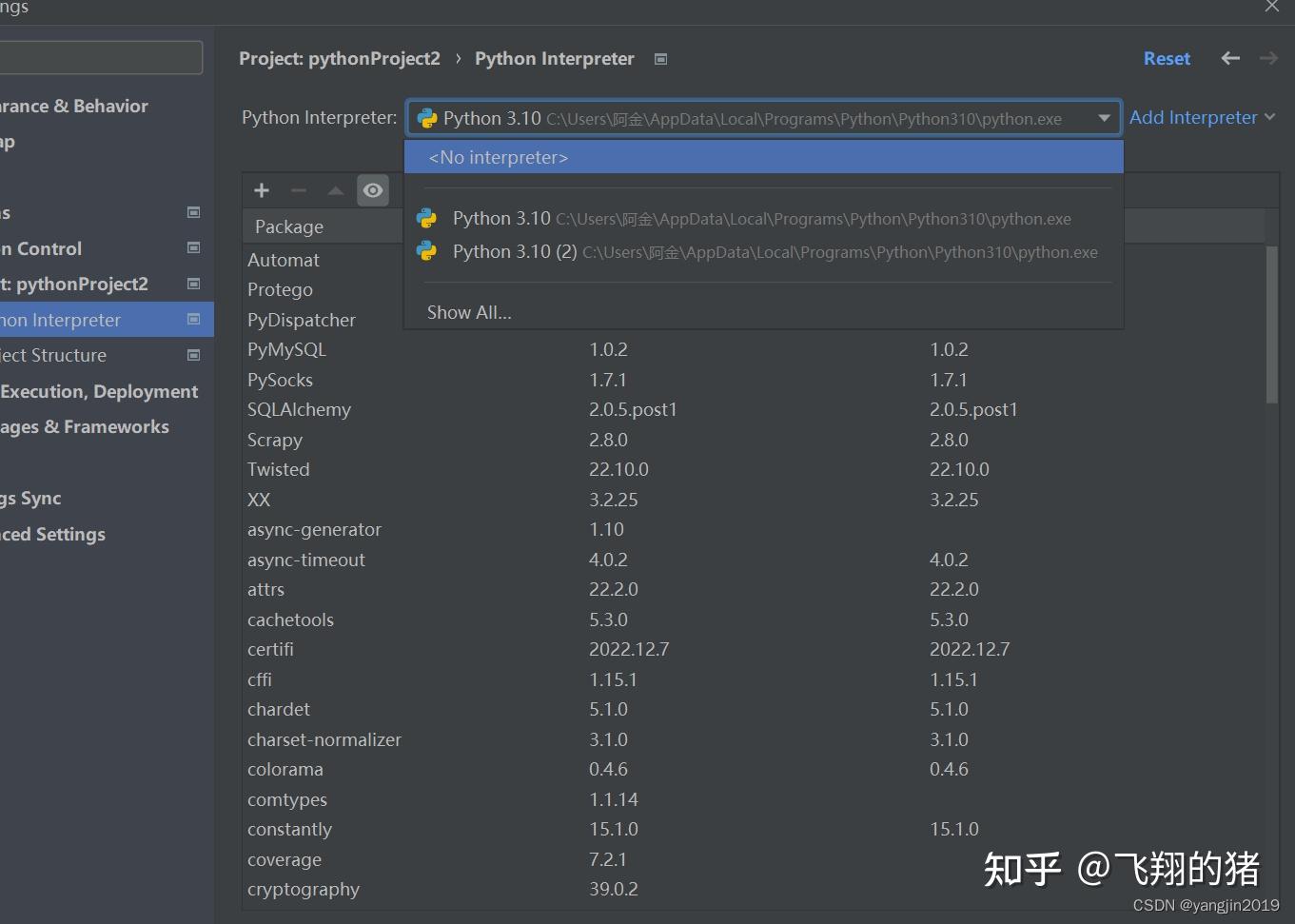The height and width of the screenshot is (924, 1295).
Task: Click the SQLAlchemy latest version 2.0.5.post1 cell
Action: 973,409
